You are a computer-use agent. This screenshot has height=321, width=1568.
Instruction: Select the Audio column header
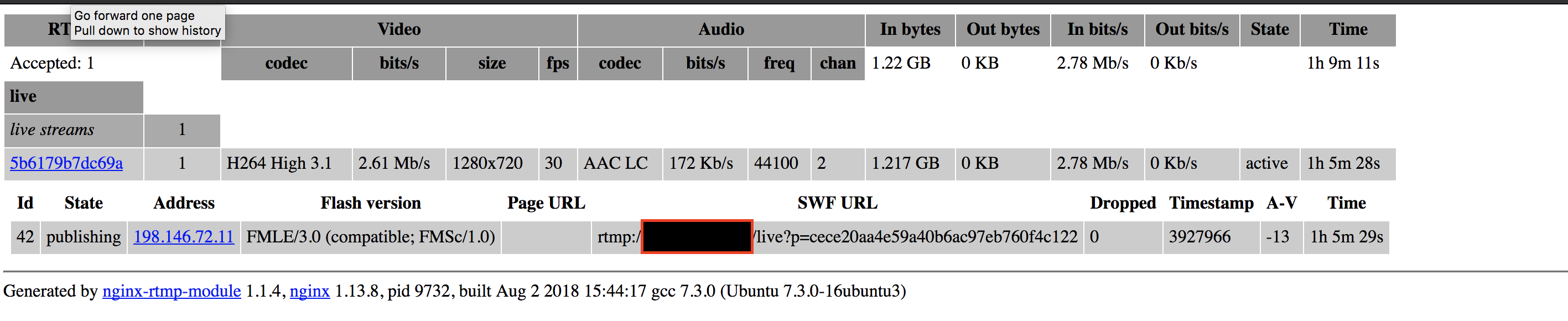721,29
